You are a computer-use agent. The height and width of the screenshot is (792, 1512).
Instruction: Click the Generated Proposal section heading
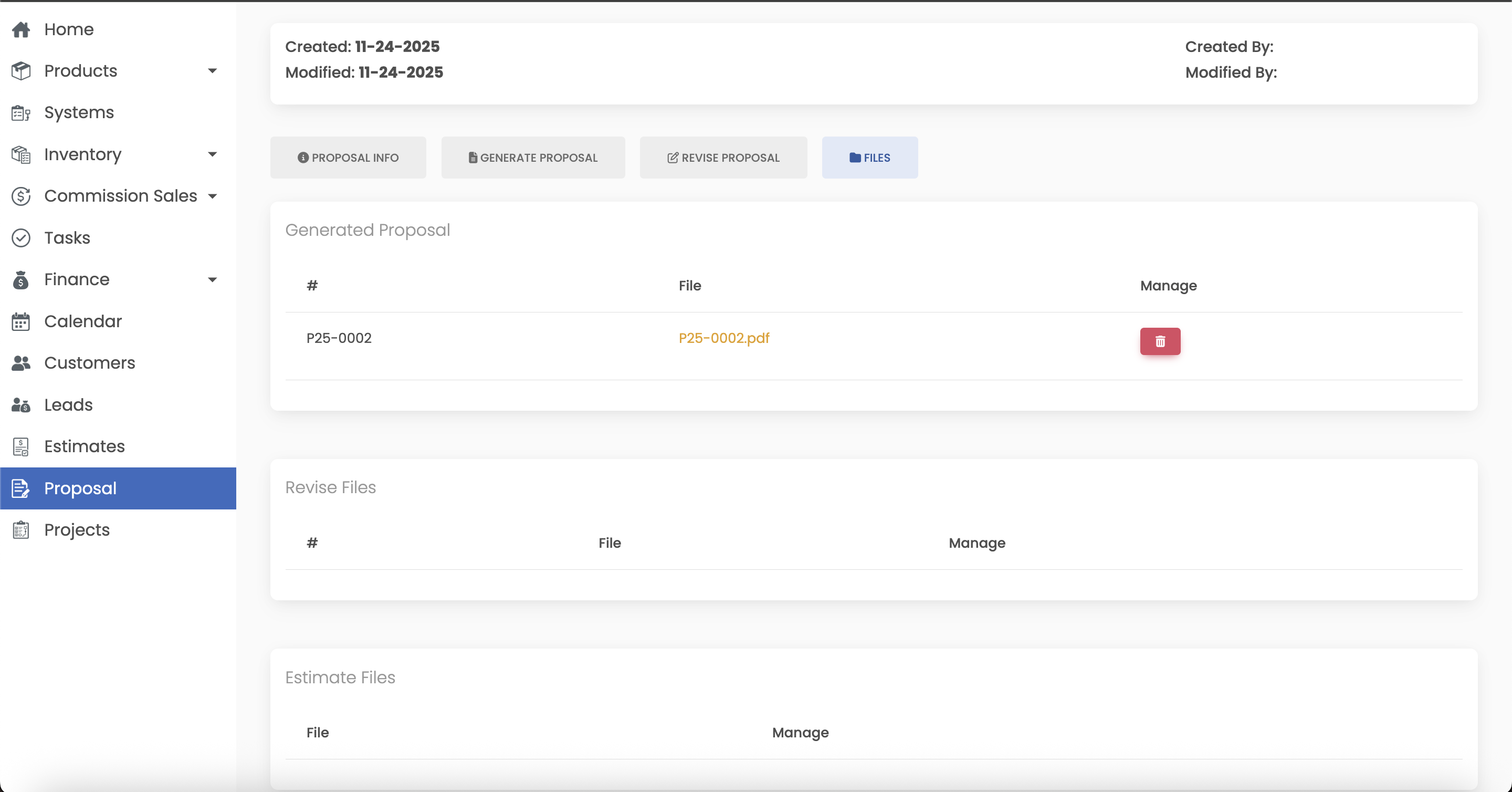point(367,230)
